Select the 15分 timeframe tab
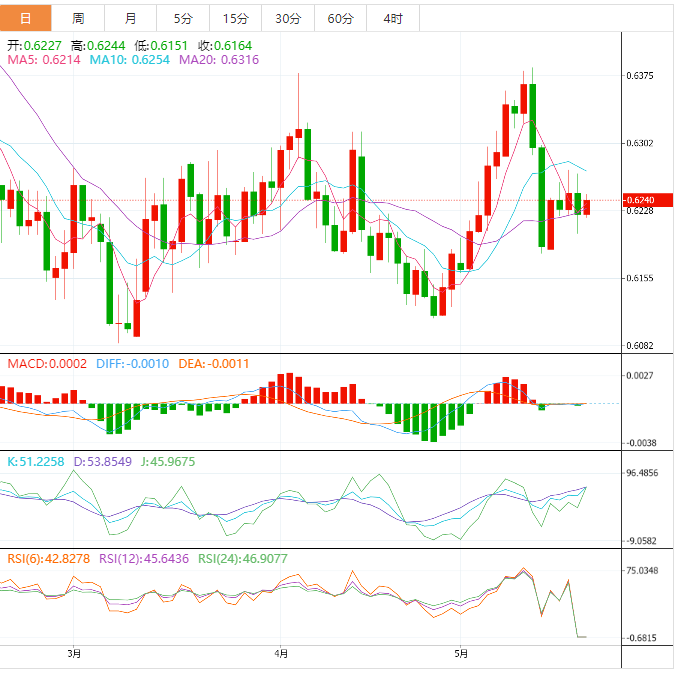The height and width of the screenshot is (677, 674). tap(235, 18)
